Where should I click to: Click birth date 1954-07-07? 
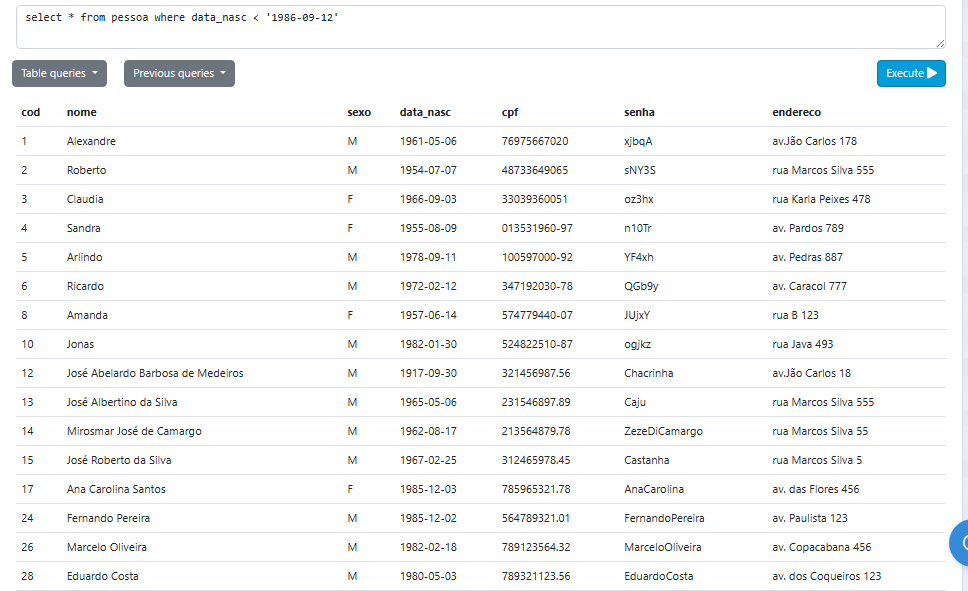[x=428, y=170]
